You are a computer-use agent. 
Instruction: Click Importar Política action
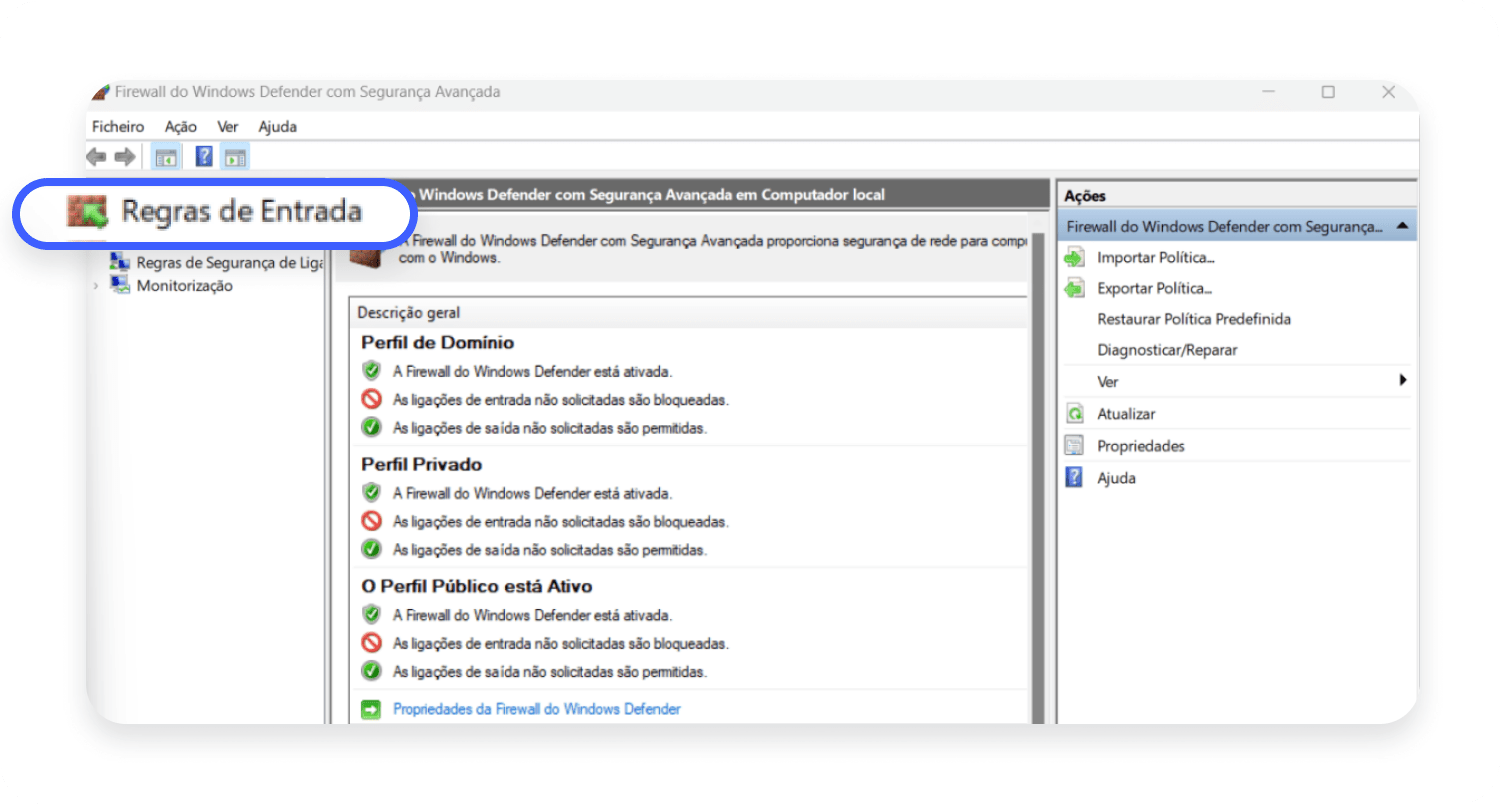pos(1156,258)
